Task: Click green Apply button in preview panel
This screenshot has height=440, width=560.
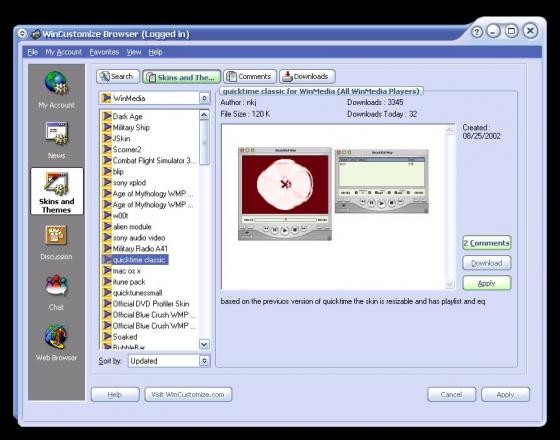Action: click(487, 283)
